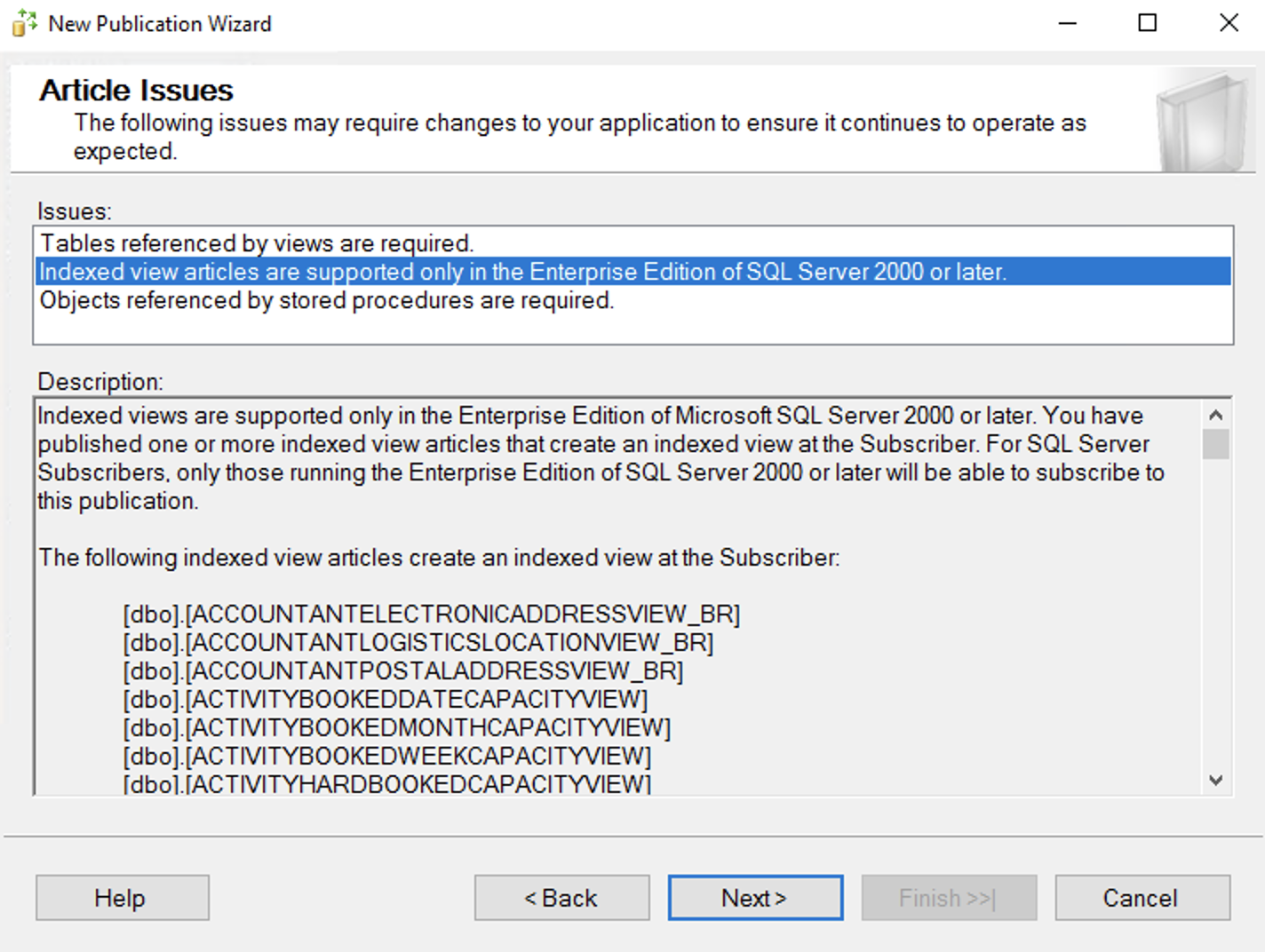Image resolution: width=1265 pixels, height=952 pixels.
Task: Click the description scrollbar down arrow
Action: click(x=1216, y=780)
